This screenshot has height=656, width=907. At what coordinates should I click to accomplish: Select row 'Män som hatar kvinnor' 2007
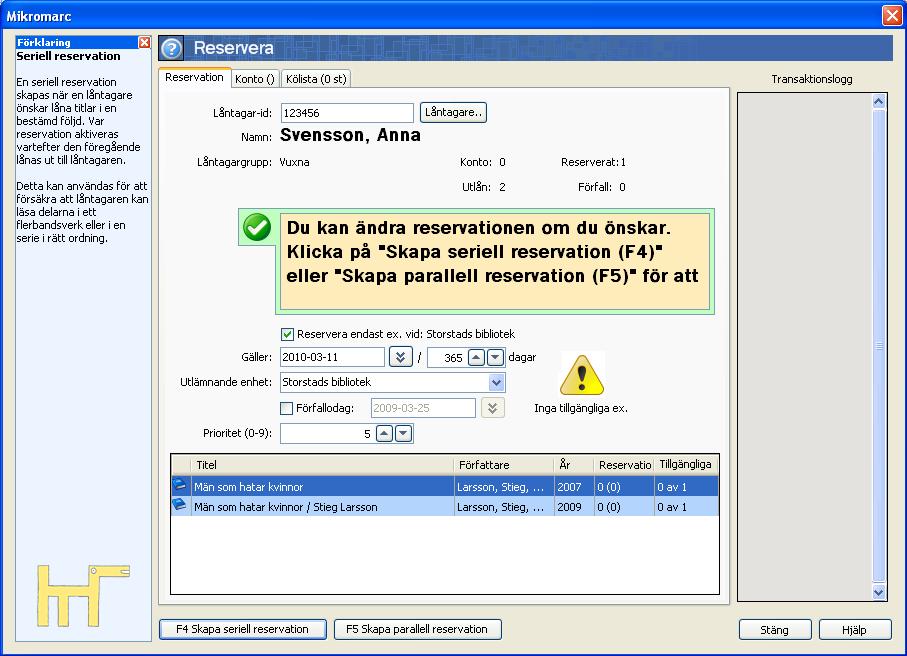445,487
